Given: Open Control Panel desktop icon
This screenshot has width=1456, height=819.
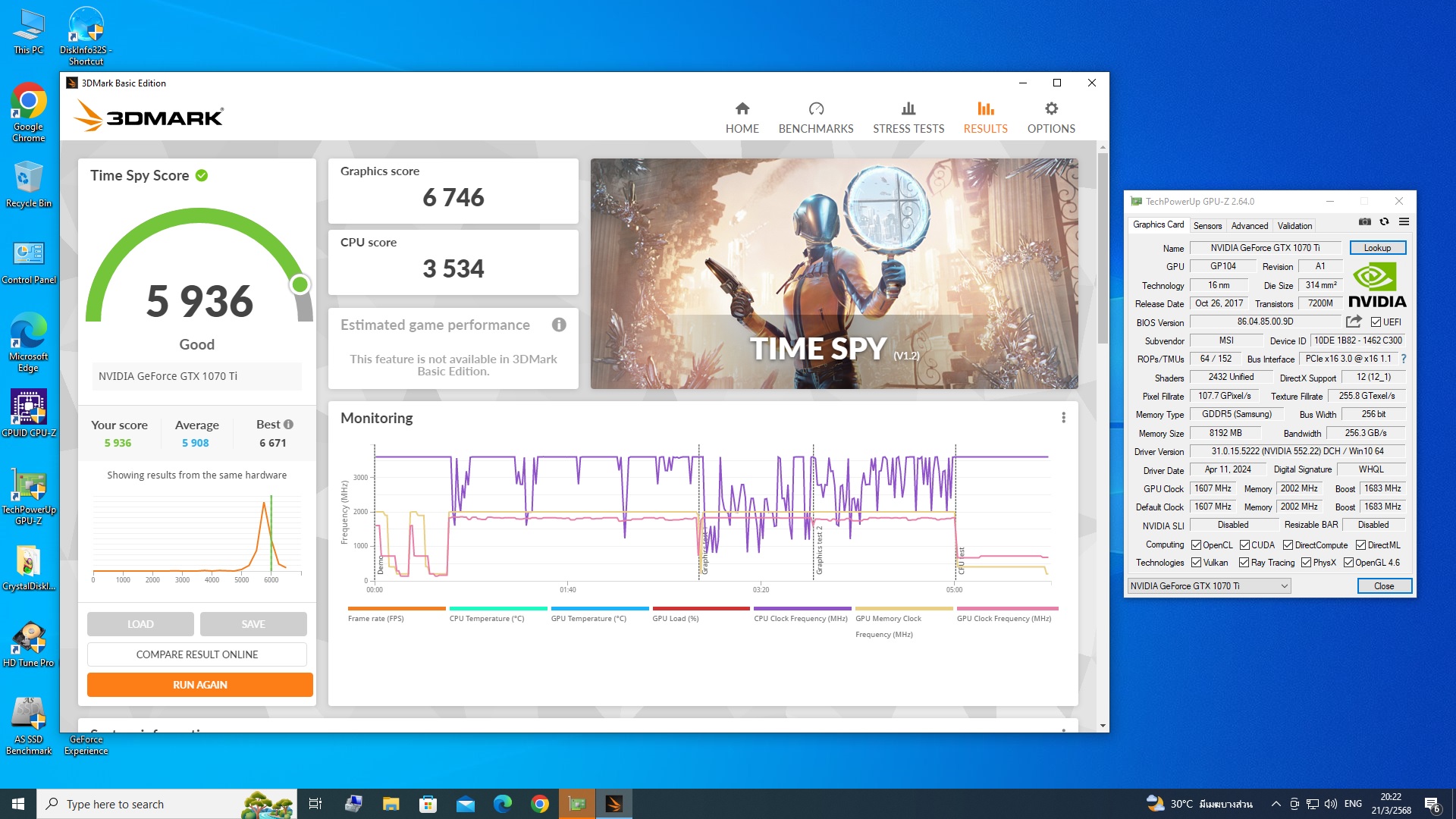Looking at the screenshot, I should pyautogui.click(x=29, y=261).
